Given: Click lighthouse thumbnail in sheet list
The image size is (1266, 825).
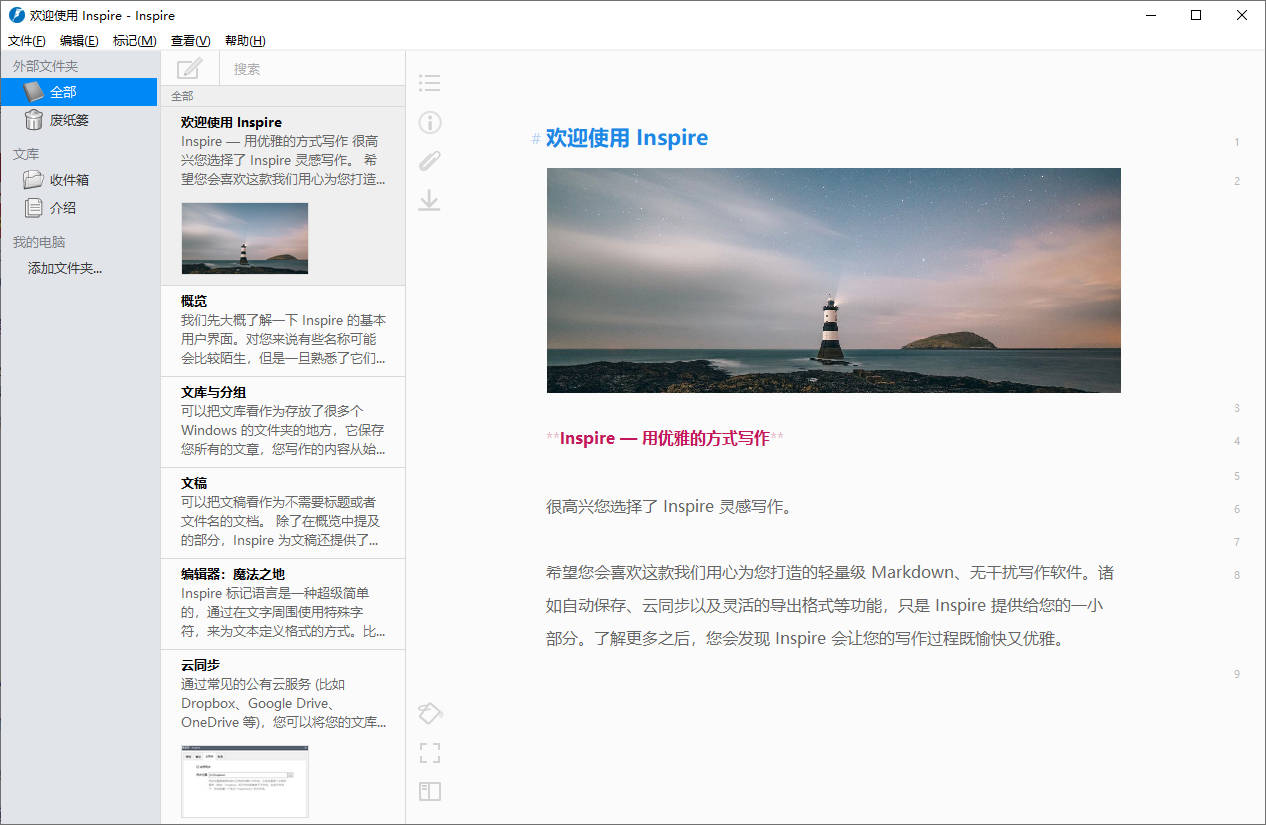Looking at the screenshot, I should pyautogui.click(x=245, y=238).
